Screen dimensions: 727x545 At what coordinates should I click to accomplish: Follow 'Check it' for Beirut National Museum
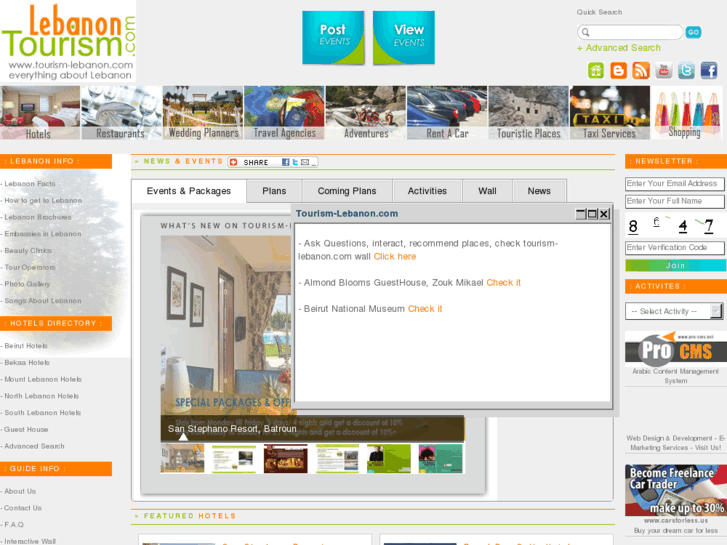pos(425,308)
